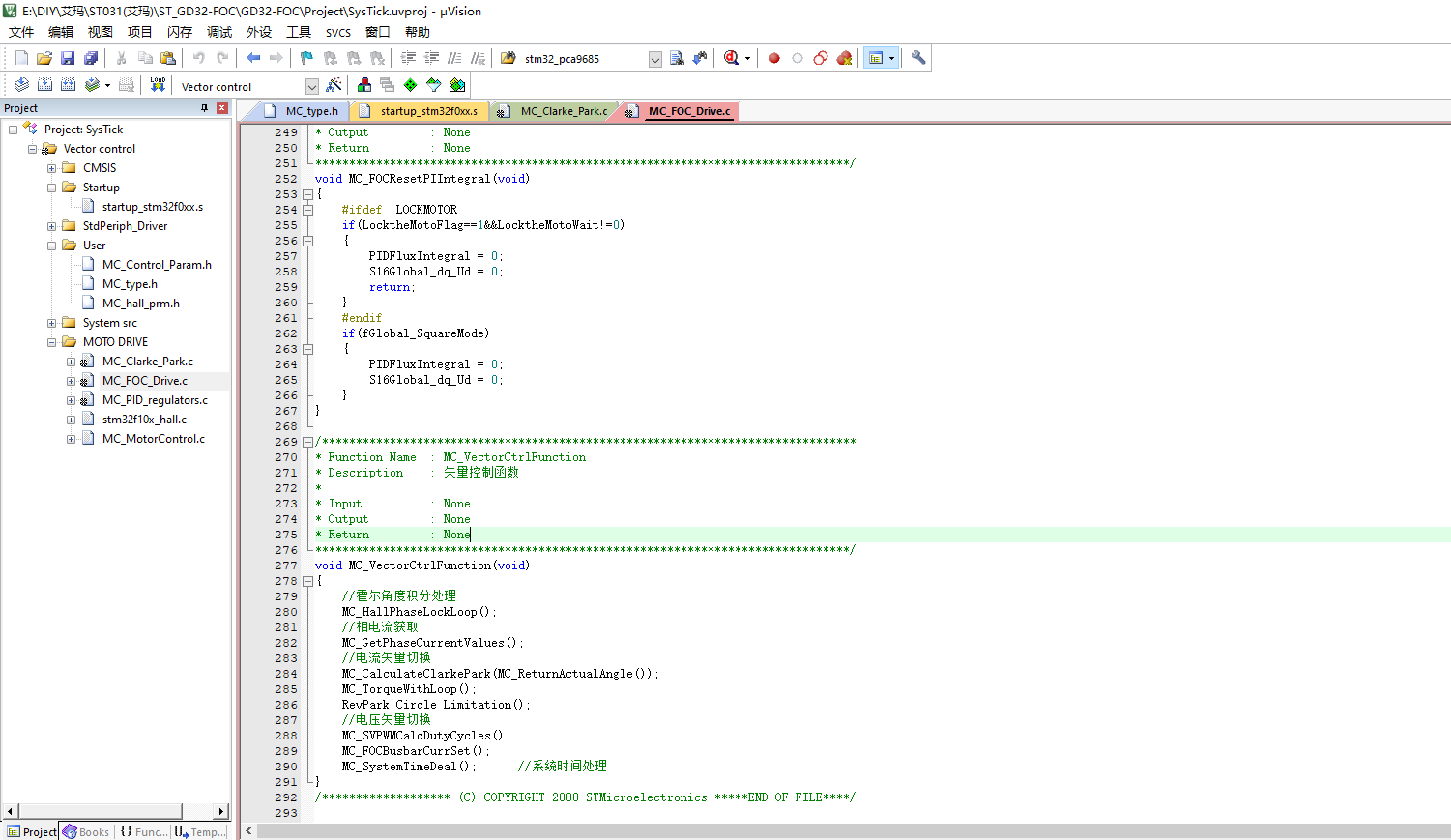Click the green Manage Run-Time Environment icon
Image resolution: width=1451 pixels, height=840 pixels.
(411, 85)
